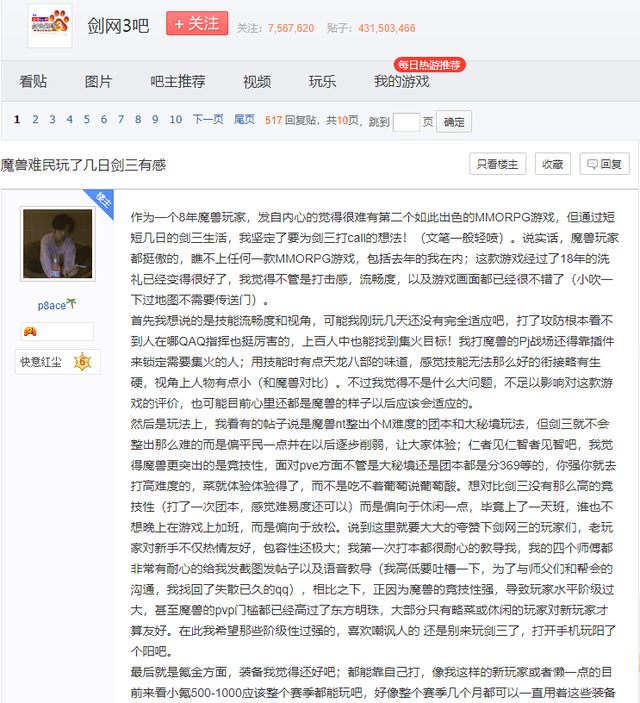Open the 吧主推荐 tab
Viewport: 640px width, 703px height.
(x=178, y=82)
